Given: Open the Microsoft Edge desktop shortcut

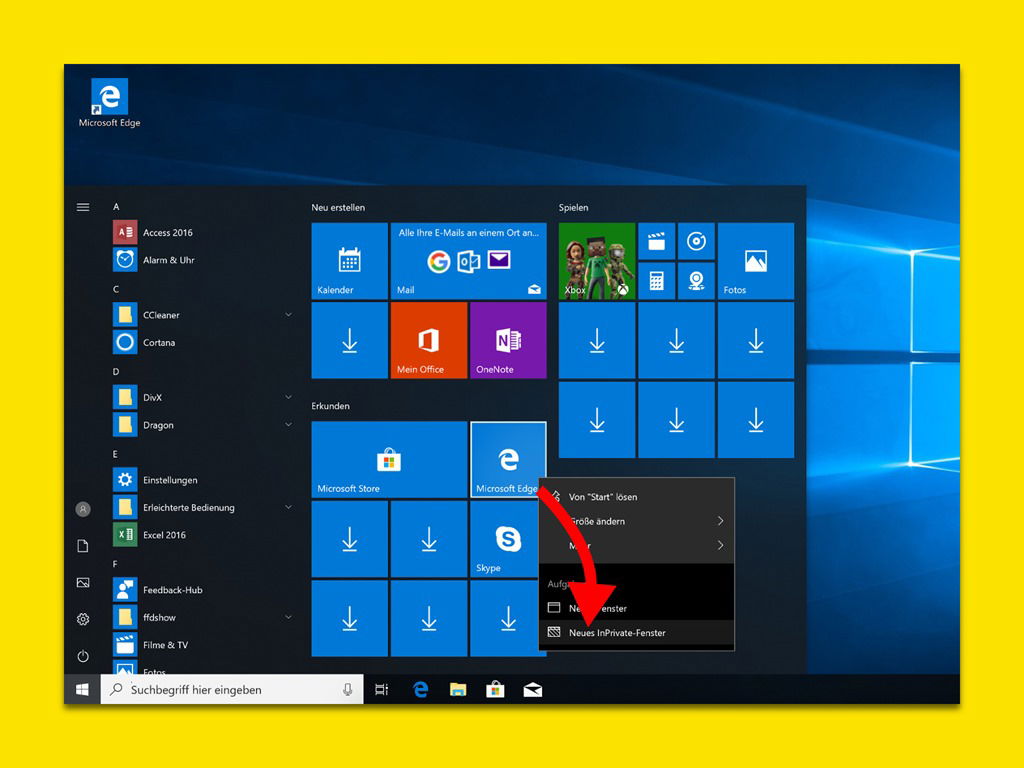Looking at the screenshot, I should pyautogui.click(x=109, y=103).
